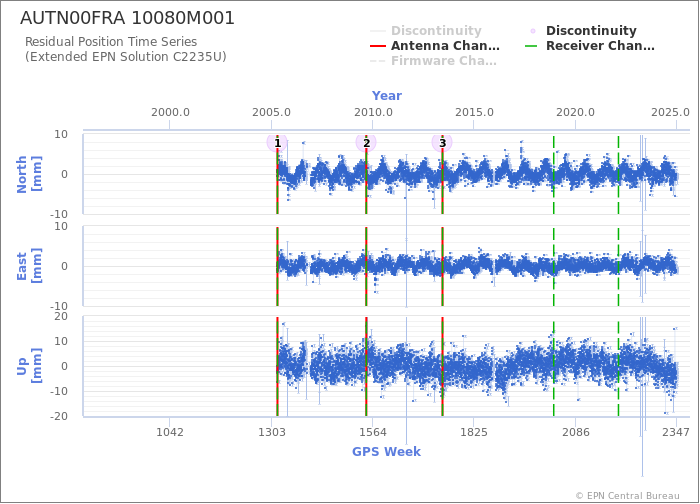Select discontinuity marker 1
The image size is (700, 504).
pos(277,143)
